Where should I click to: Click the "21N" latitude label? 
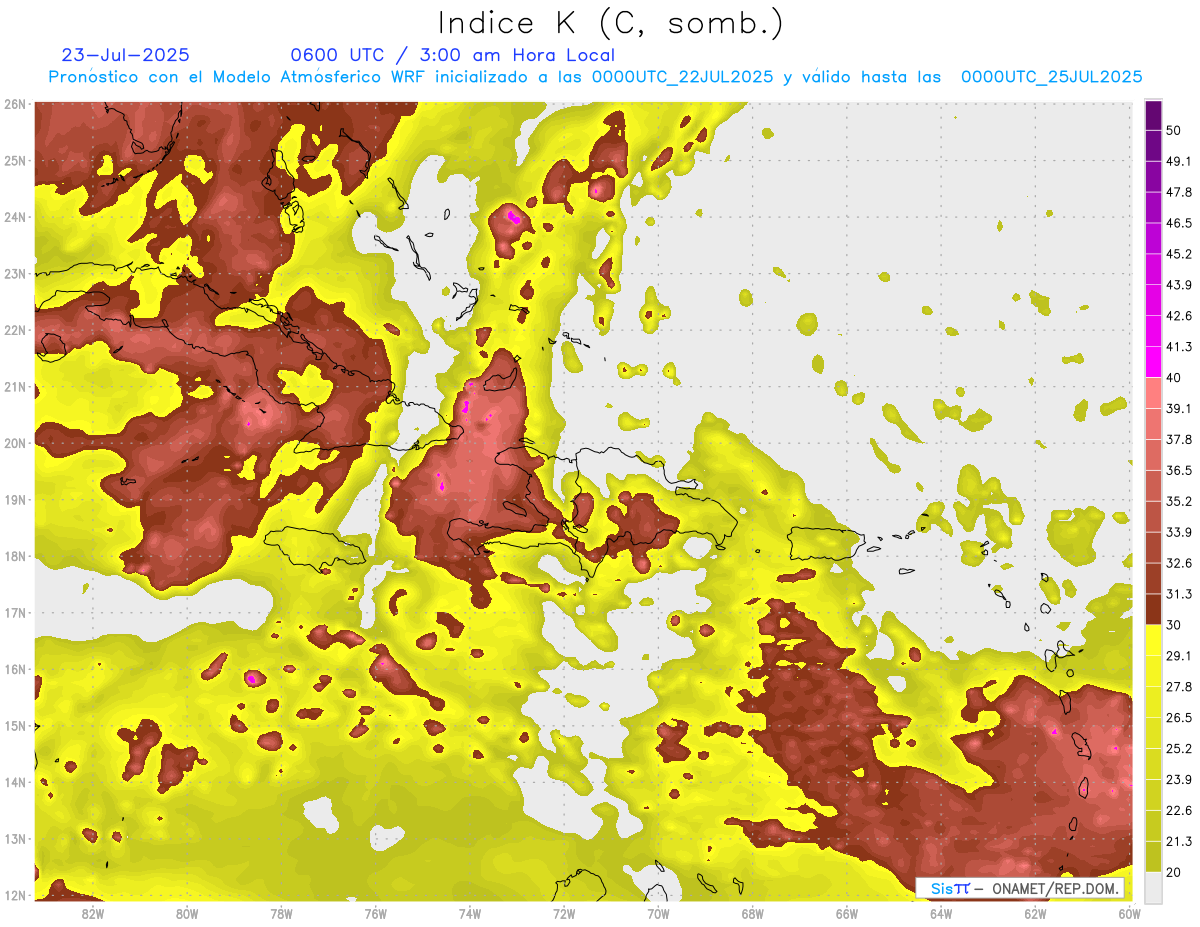point(15,386)
